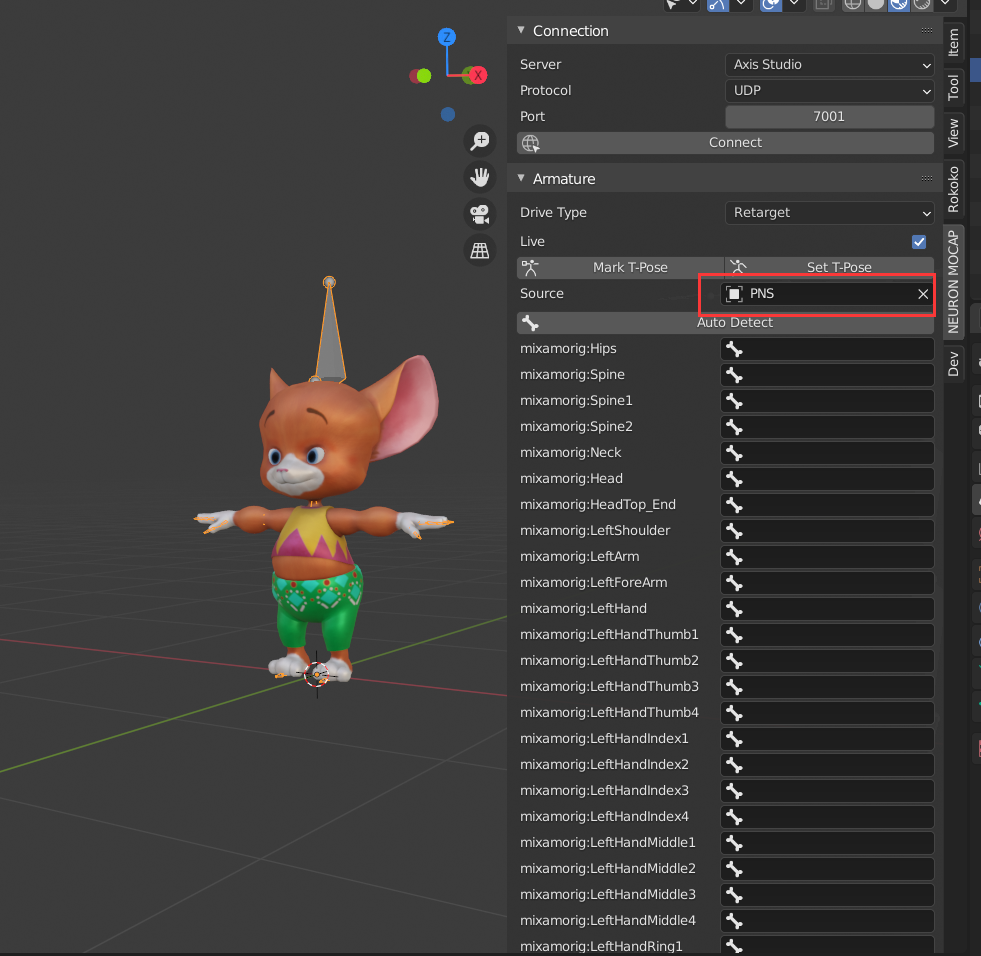Switch to the Rokoko sidebar tab
Image resolution: width=981 pixels, height=956 pixels.
(953, 187)
